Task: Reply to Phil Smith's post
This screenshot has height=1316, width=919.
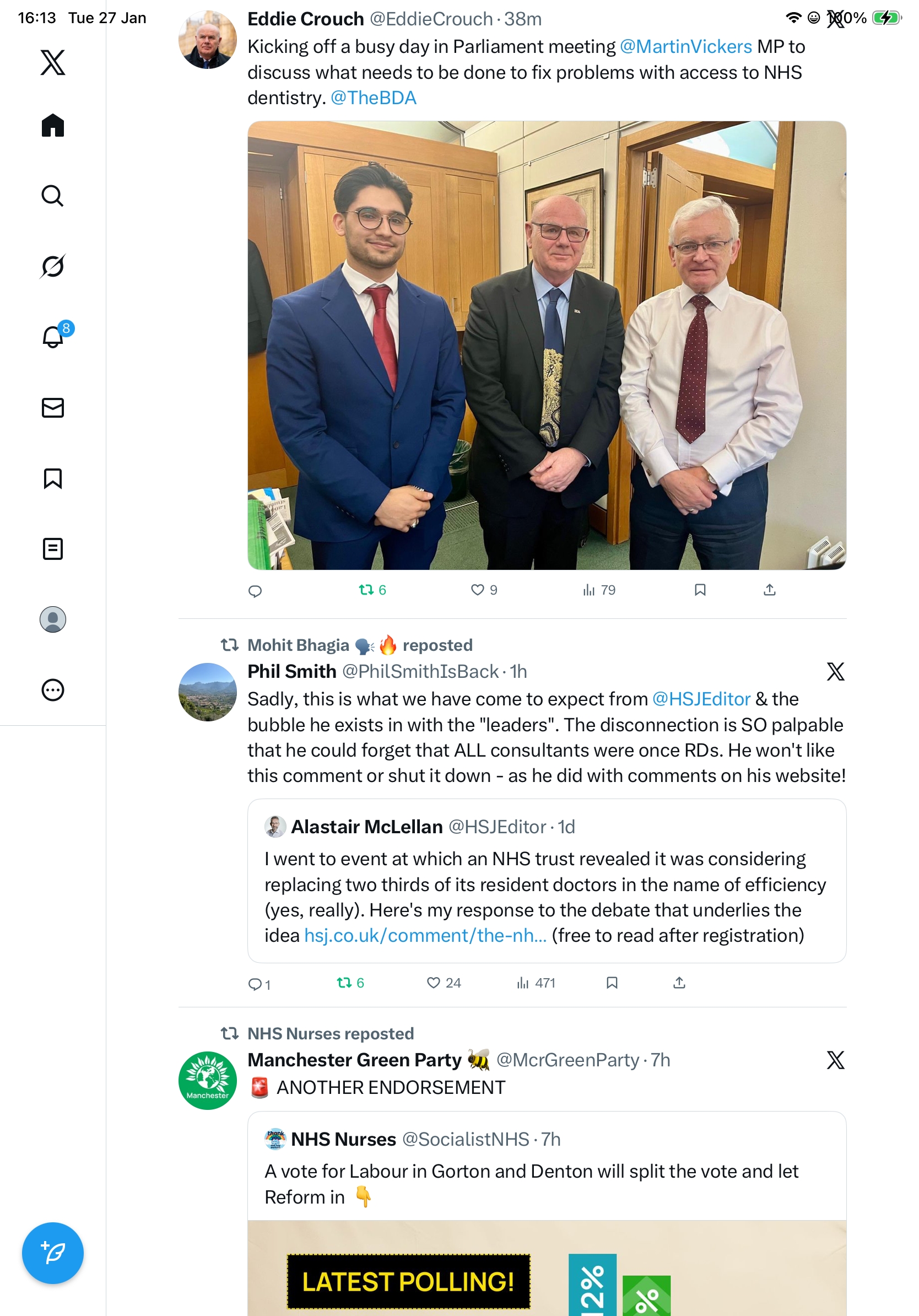Action: click(258, 984)
